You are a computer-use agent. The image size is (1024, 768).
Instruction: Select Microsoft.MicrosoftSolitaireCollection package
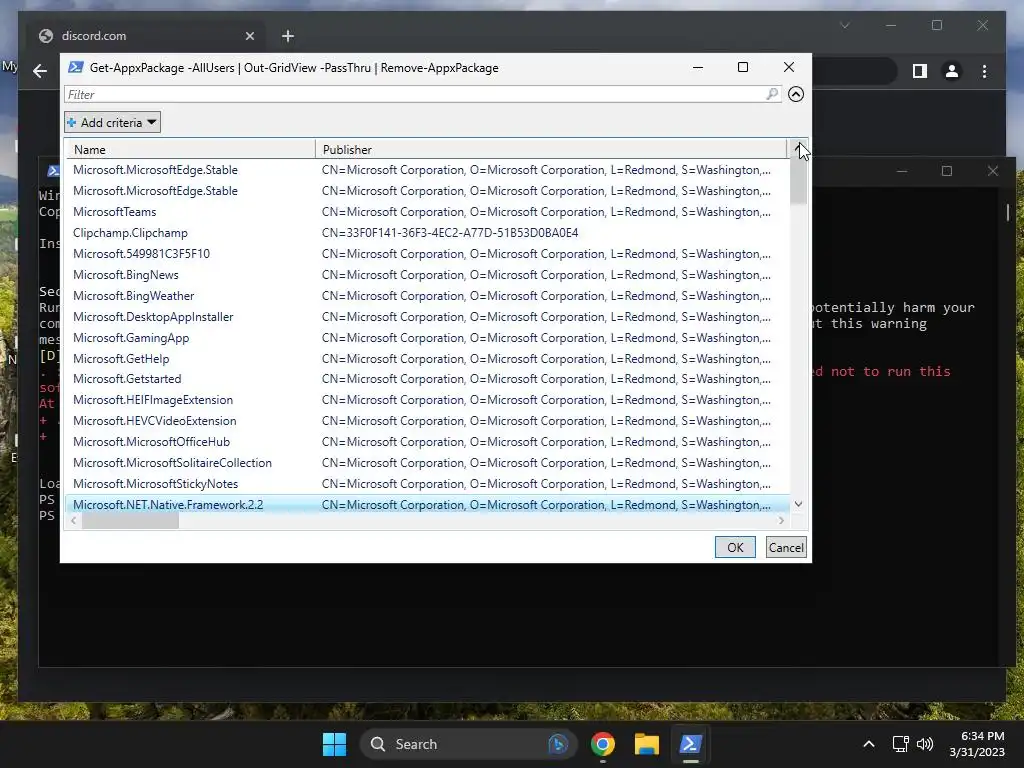427,462
